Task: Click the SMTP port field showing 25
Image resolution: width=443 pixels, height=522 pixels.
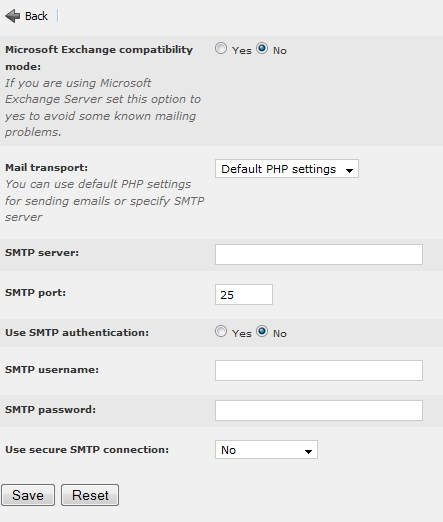Action: coord(244,294)
